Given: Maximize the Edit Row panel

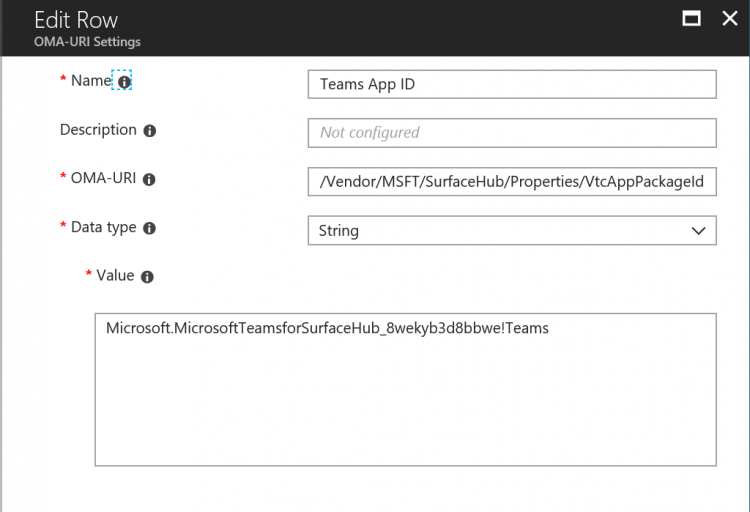Looking at the screenshot, I should pos(691,19).
